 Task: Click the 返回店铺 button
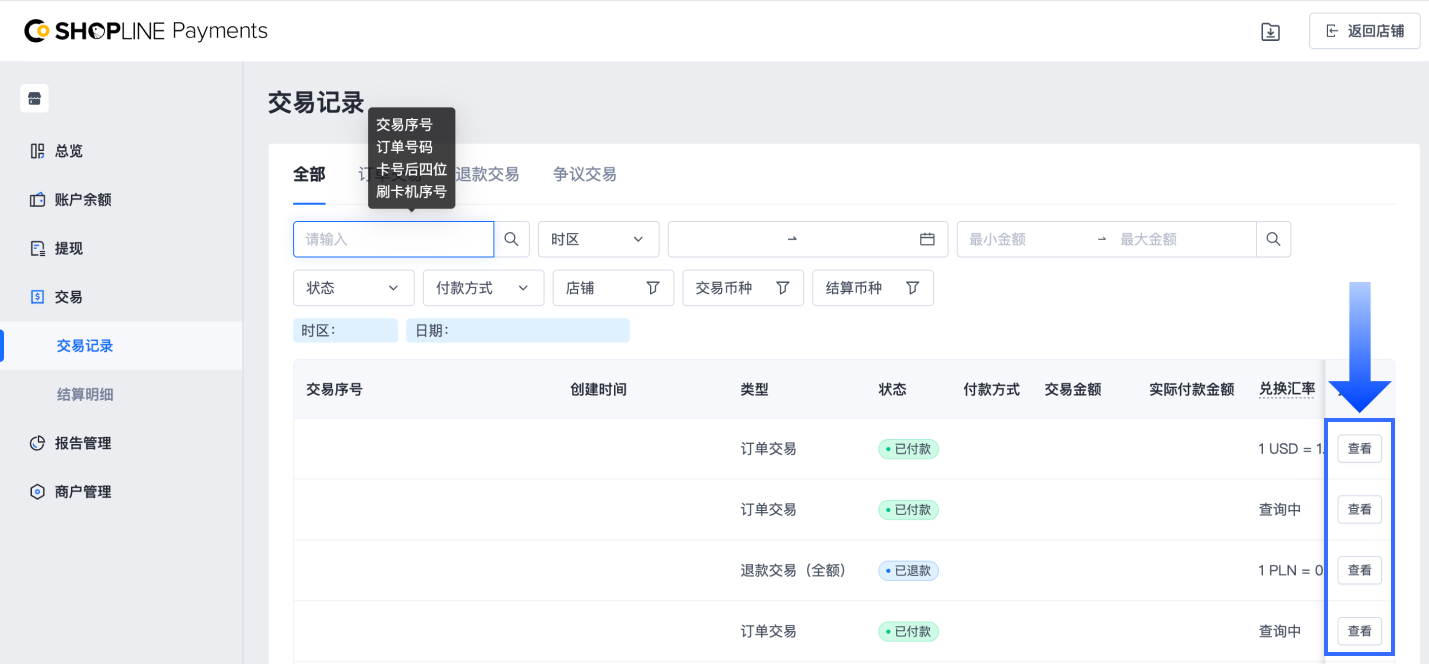[x=1364, y=31]
